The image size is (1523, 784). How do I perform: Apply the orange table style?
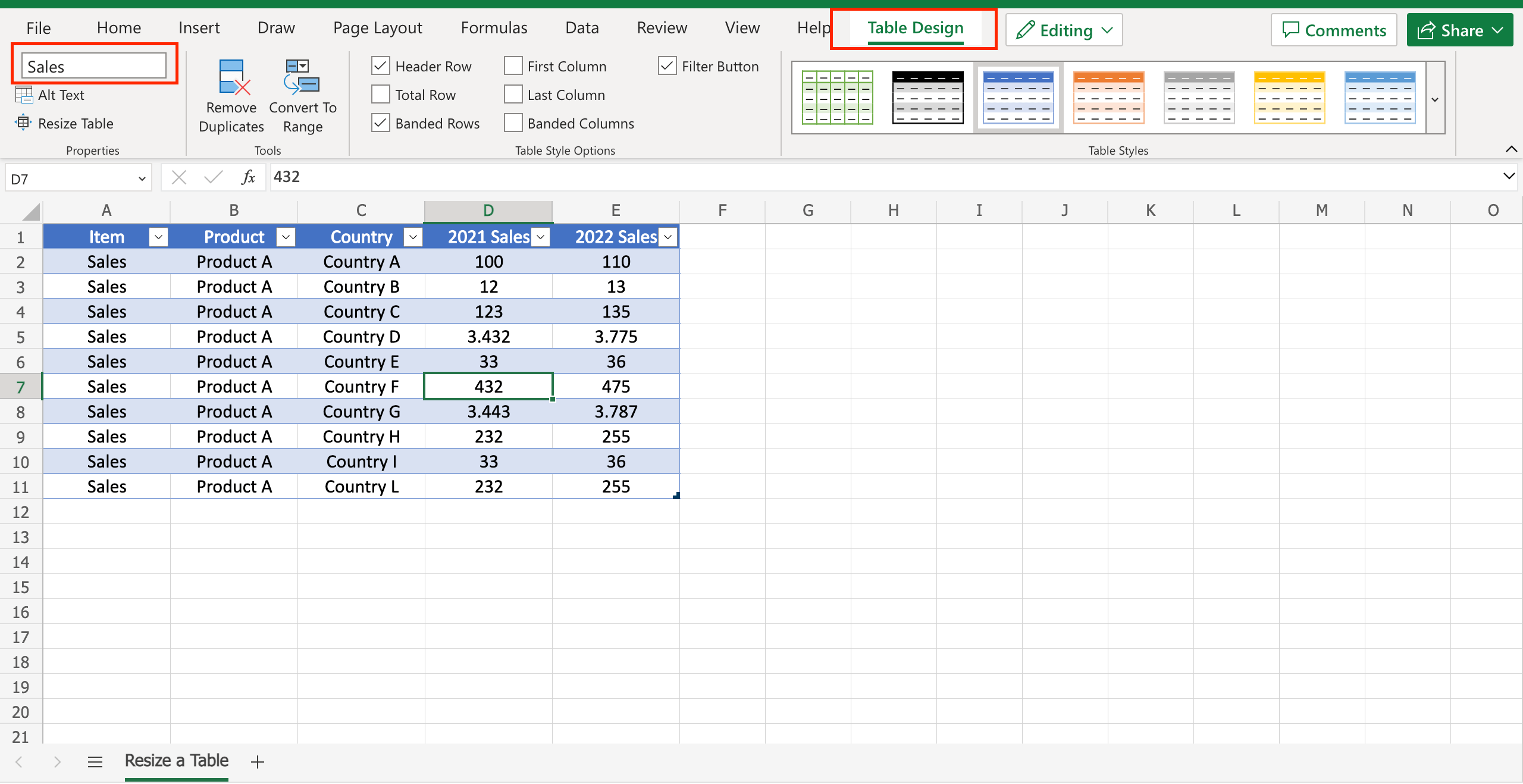tap(1108, 98)
